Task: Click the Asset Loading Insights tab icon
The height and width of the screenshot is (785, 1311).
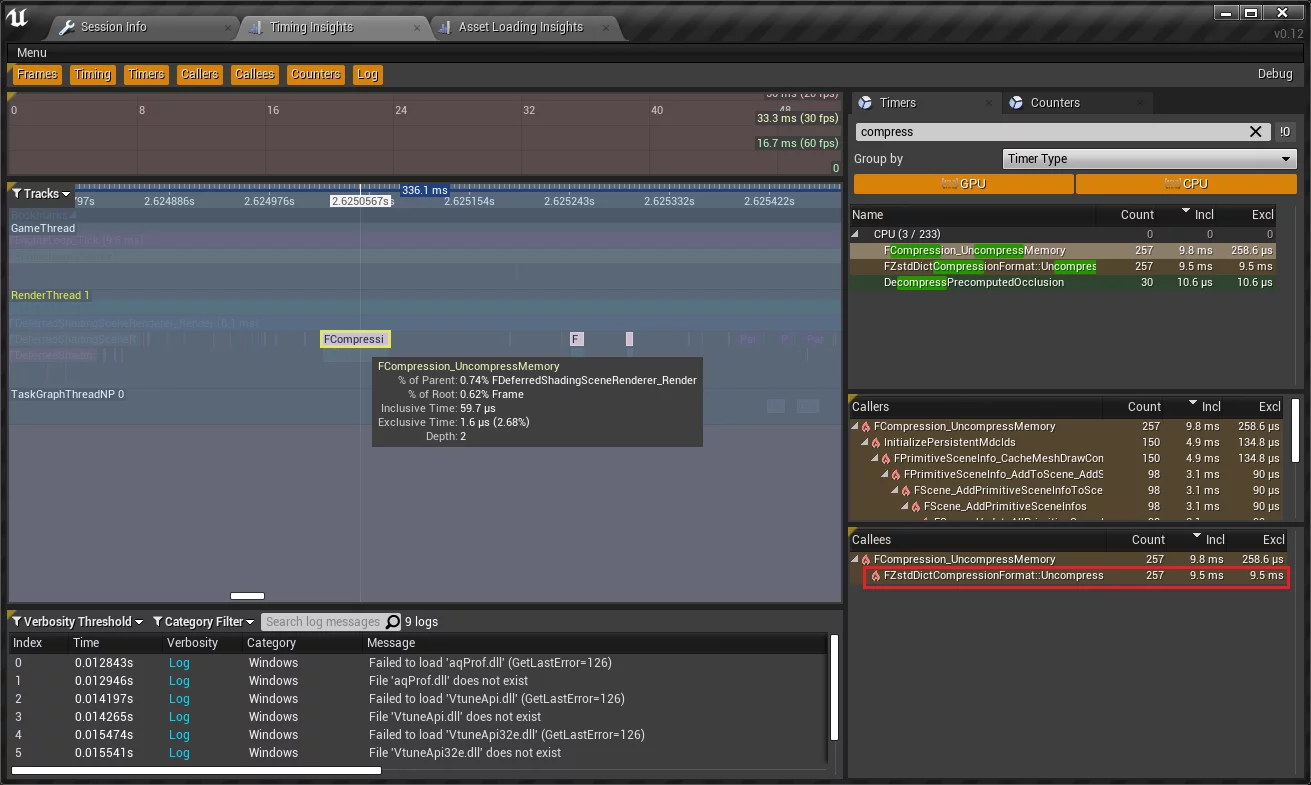Action: click(445, 27)
